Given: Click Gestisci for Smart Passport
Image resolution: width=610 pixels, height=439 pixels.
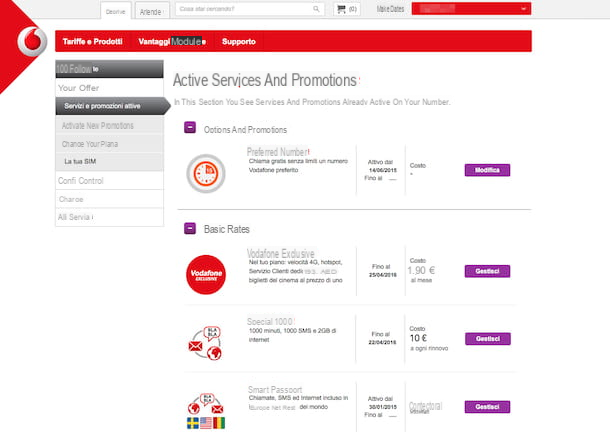Looking at the screenshot, I should click(x=487, y=407).
